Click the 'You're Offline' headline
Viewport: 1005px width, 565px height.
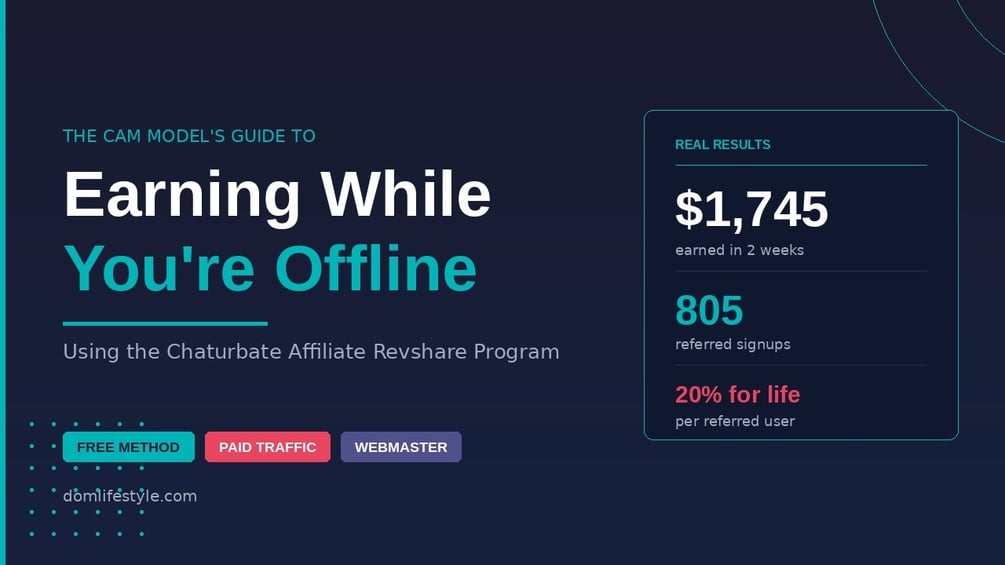(x=270, y=268)
